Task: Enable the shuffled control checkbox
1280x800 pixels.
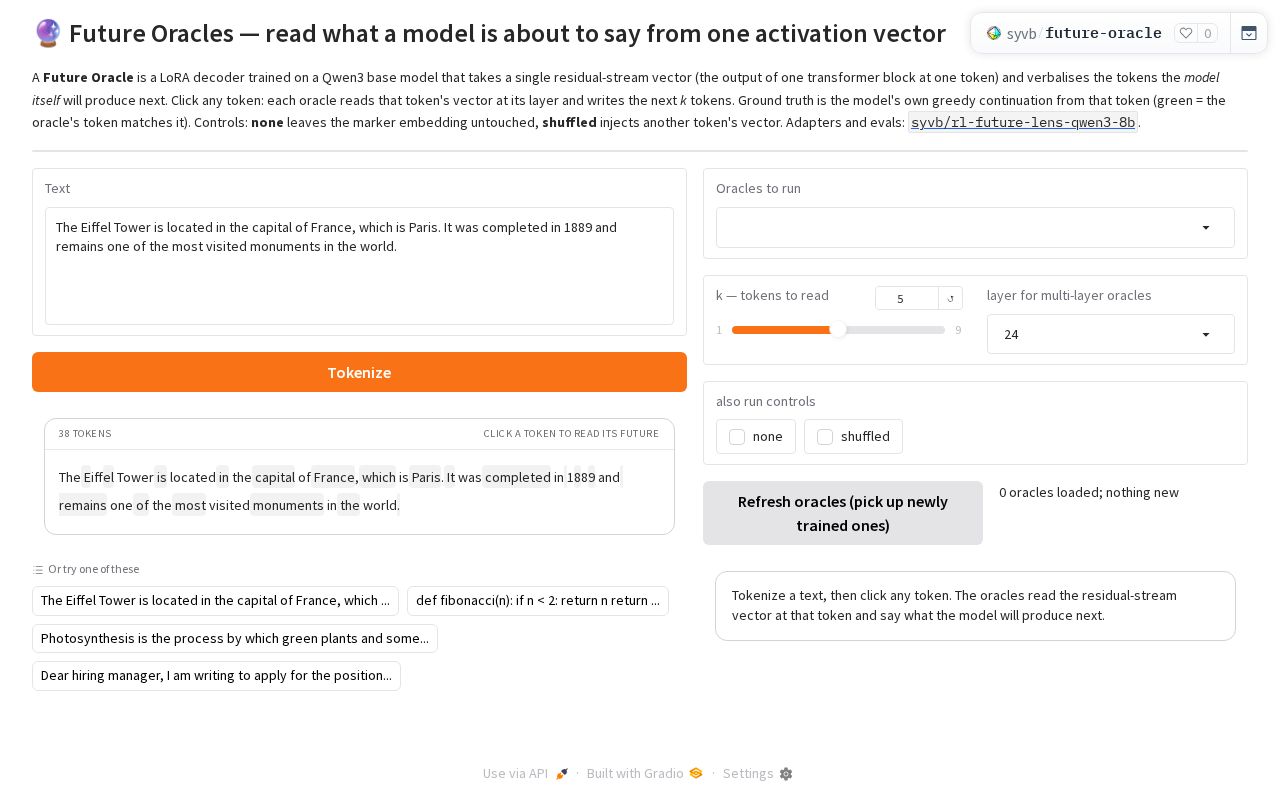Action: point(825,437)
